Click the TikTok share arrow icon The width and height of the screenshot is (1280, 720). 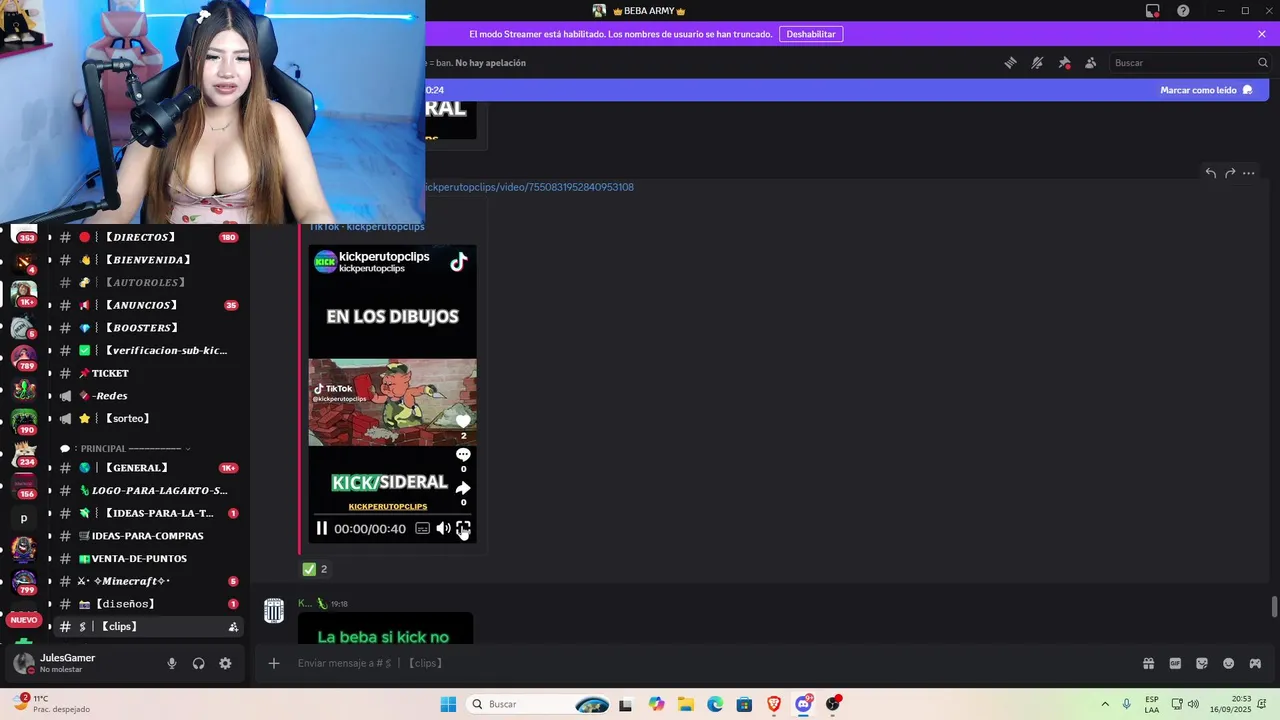463,488
